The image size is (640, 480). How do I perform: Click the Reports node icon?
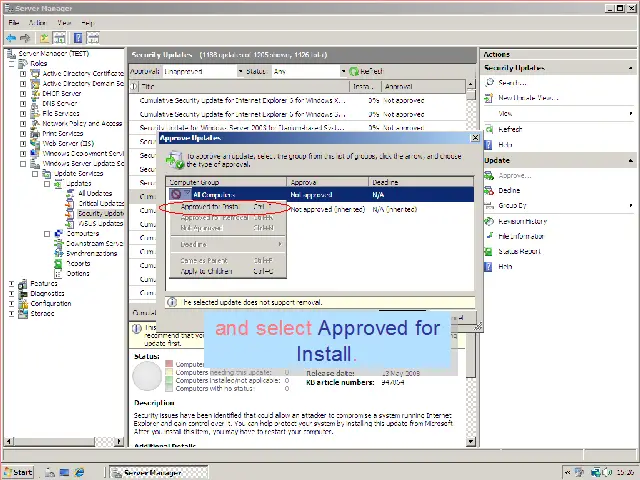pos(59,263)
